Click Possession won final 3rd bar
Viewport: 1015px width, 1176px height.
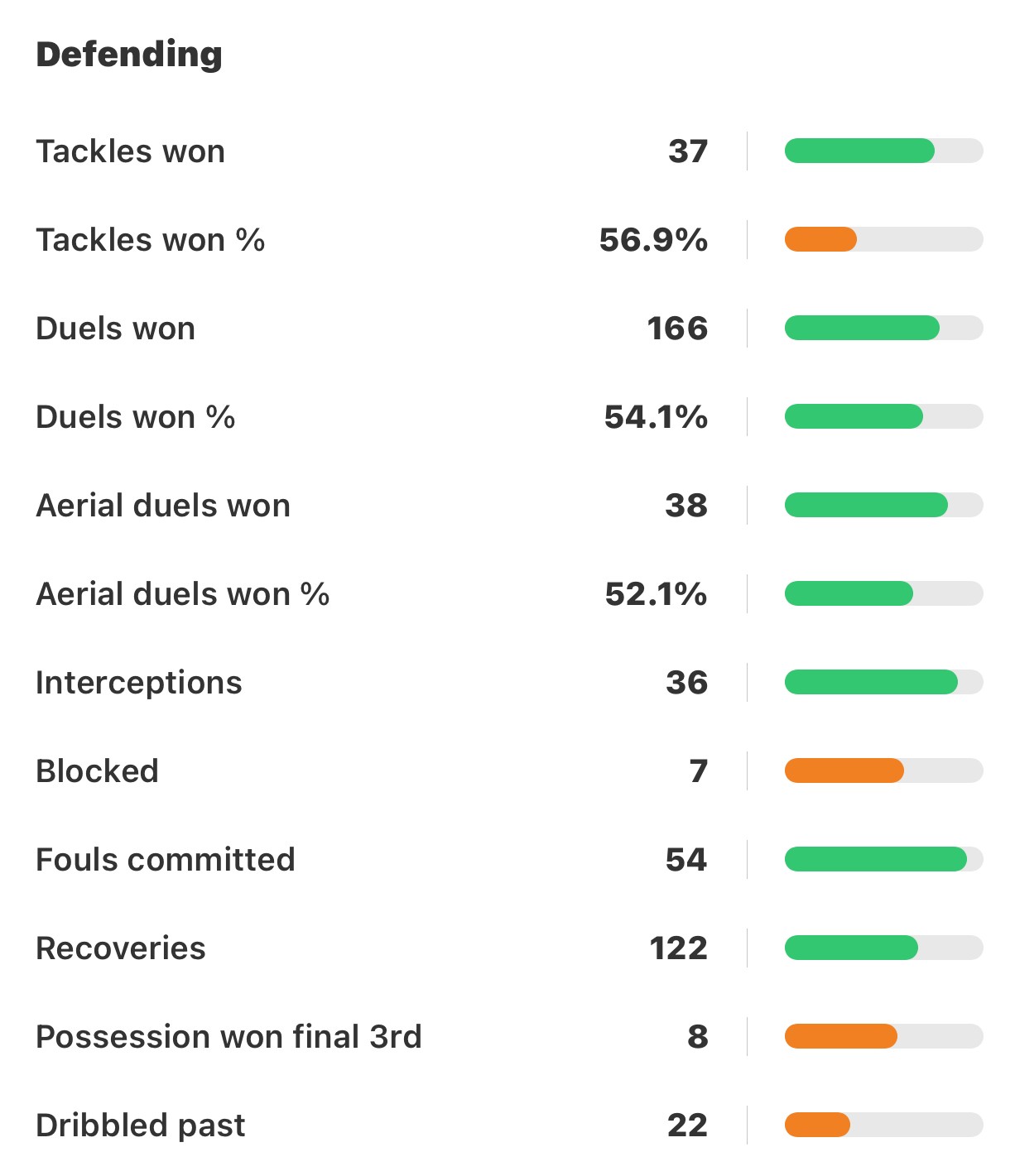coord(883,1037)
